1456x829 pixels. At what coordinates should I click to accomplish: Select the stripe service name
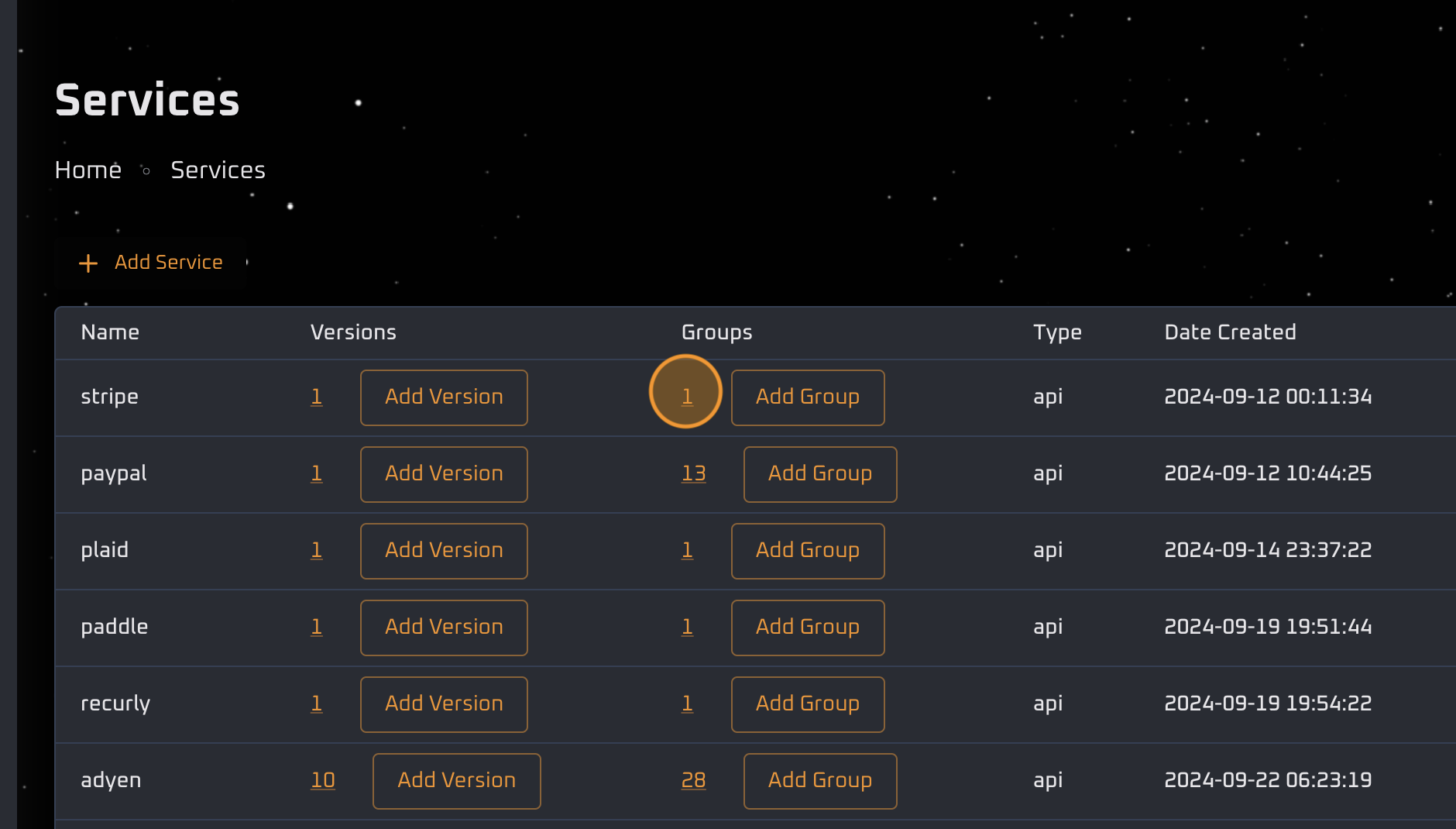109,397
